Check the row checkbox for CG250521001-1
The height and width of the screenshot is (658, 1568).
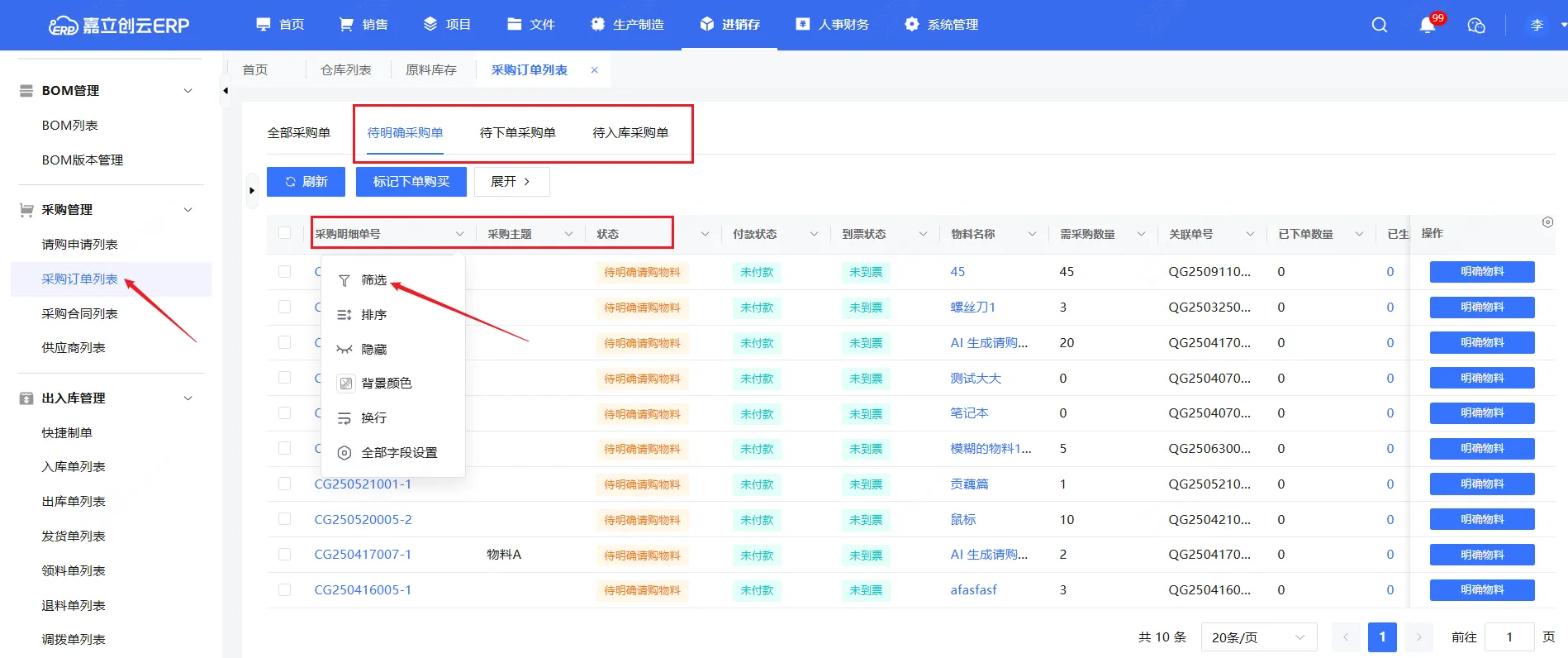coord(285,484)
